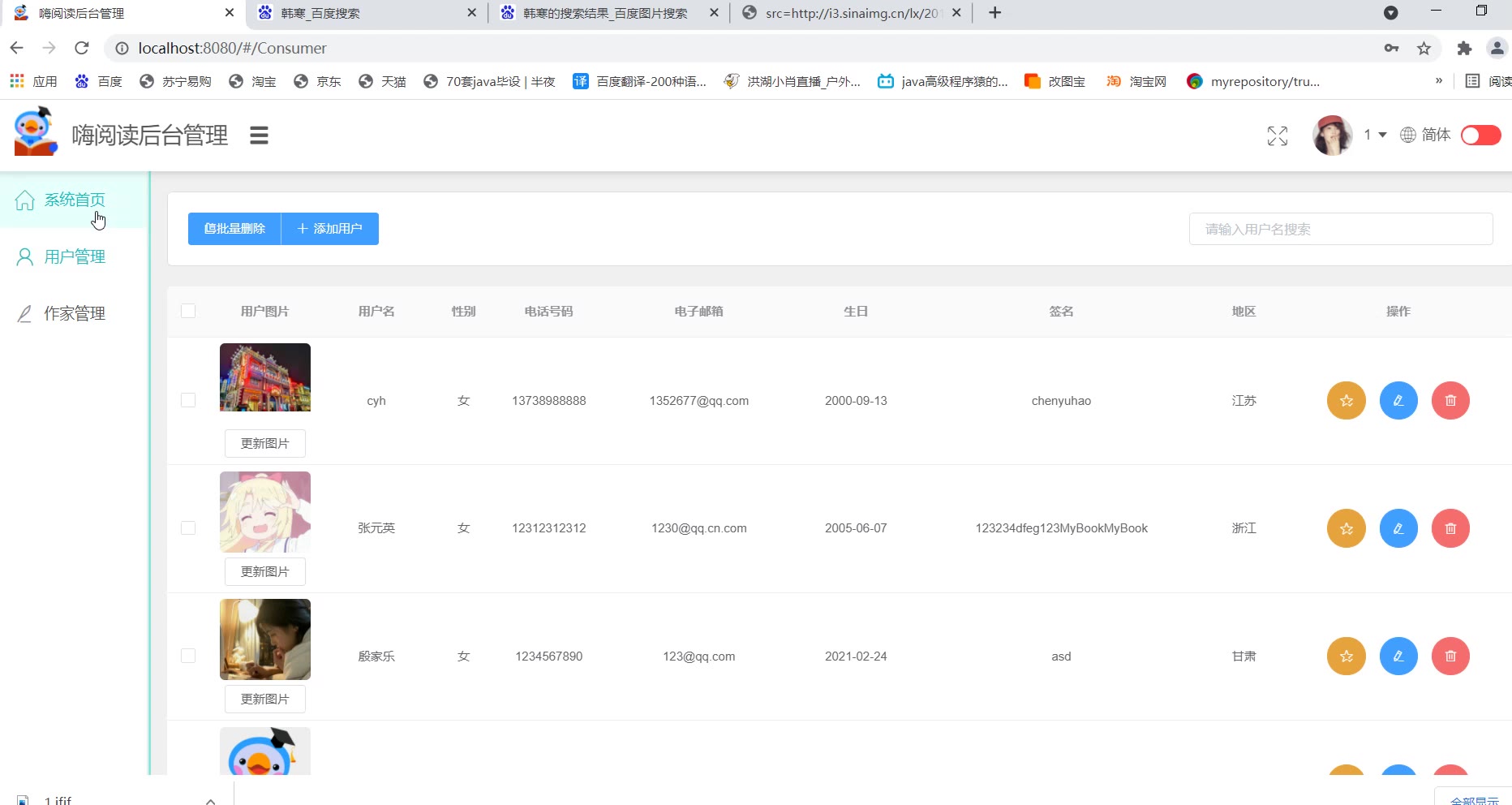Check the checkbox for user 殷家乐

point(188,656)
